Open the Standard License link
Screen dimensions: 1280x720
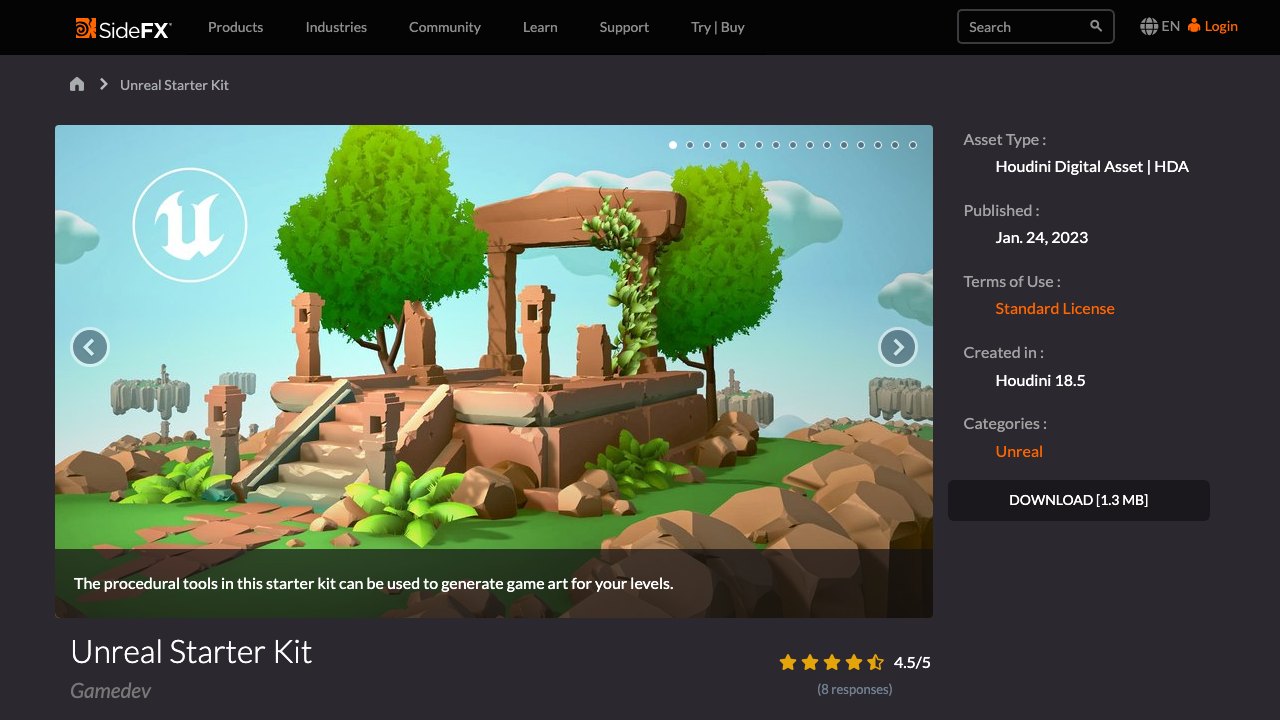1055,308
